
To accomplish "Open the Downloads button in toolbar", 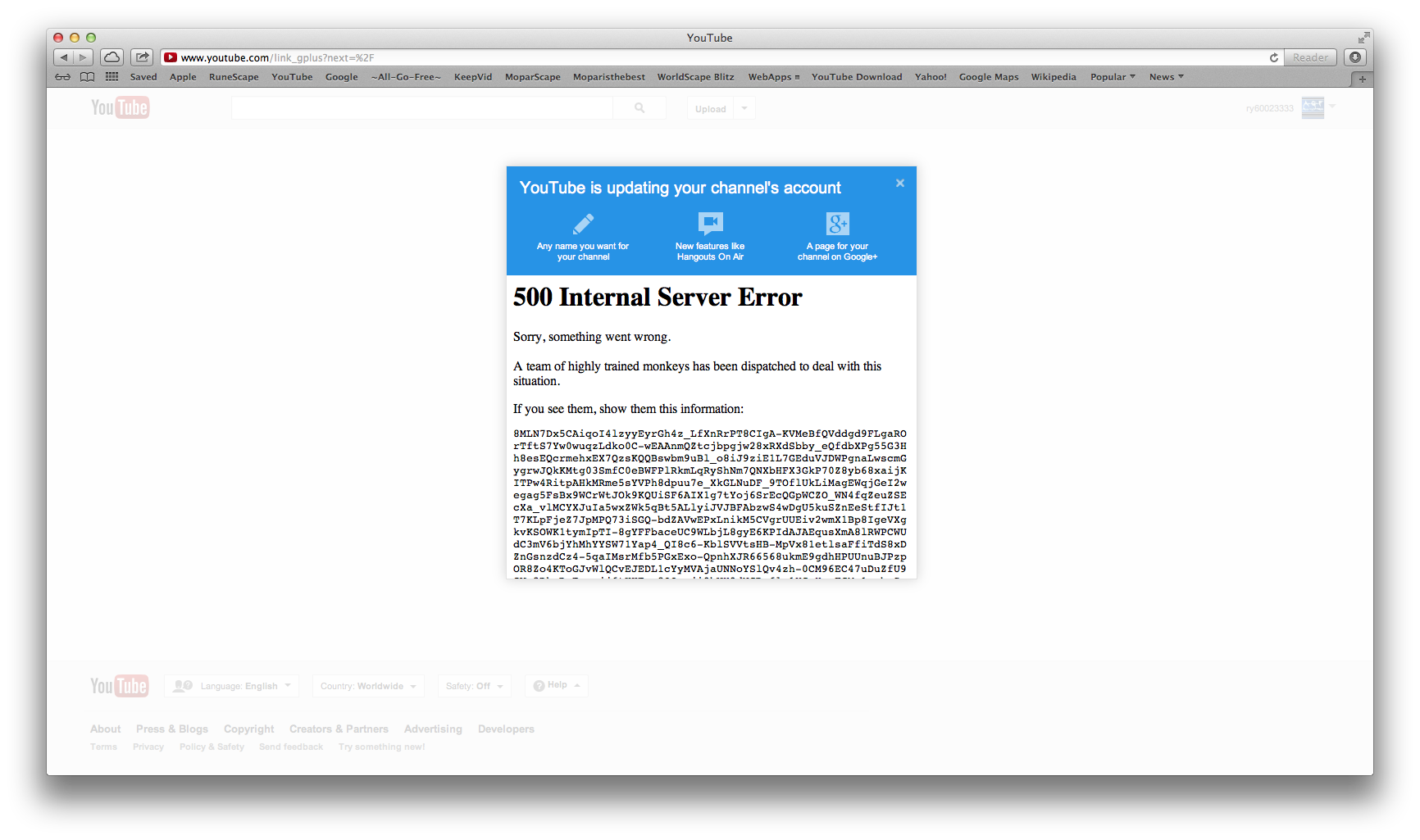I will click(x=1355, y=57).
